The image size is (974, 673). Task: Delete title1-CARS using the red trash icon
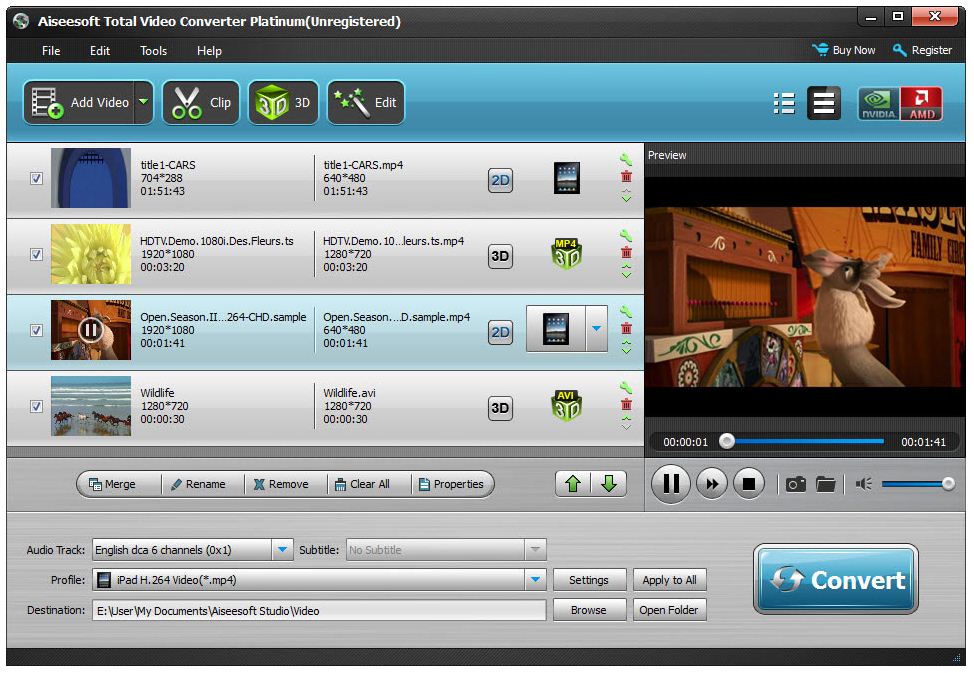(626, 176)
